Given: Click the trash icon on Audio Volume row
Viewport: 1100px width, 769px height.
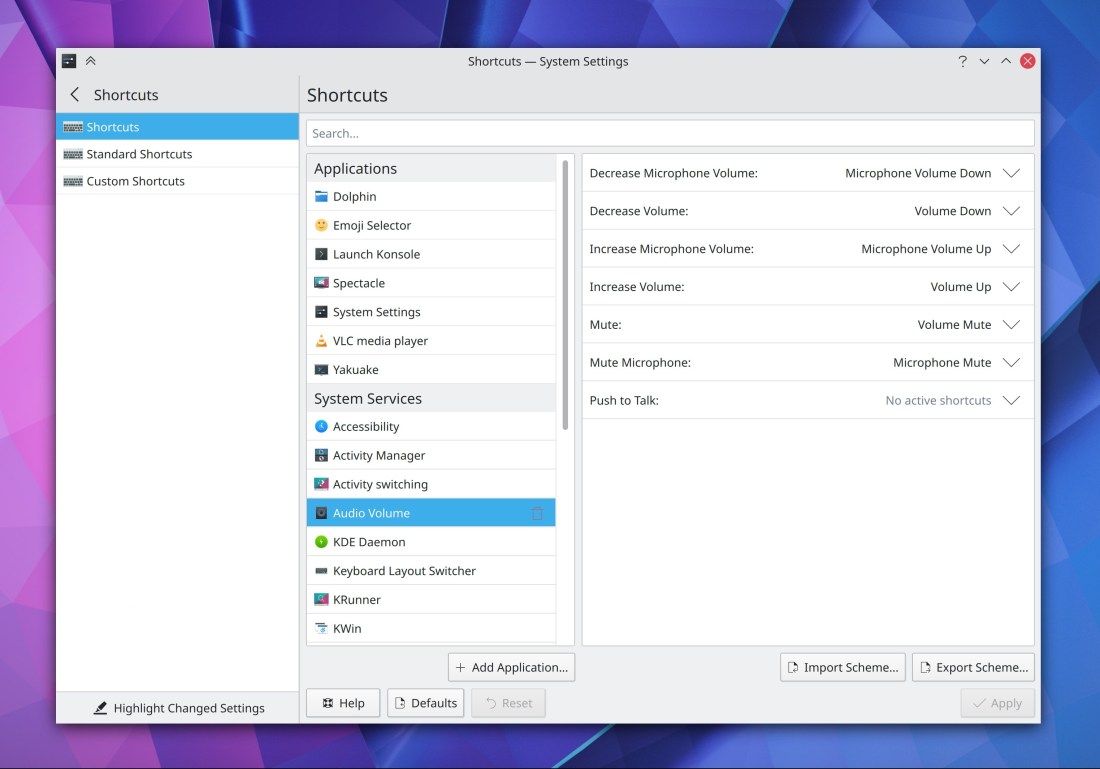Looking at the screenshot, I should (537, 513).
